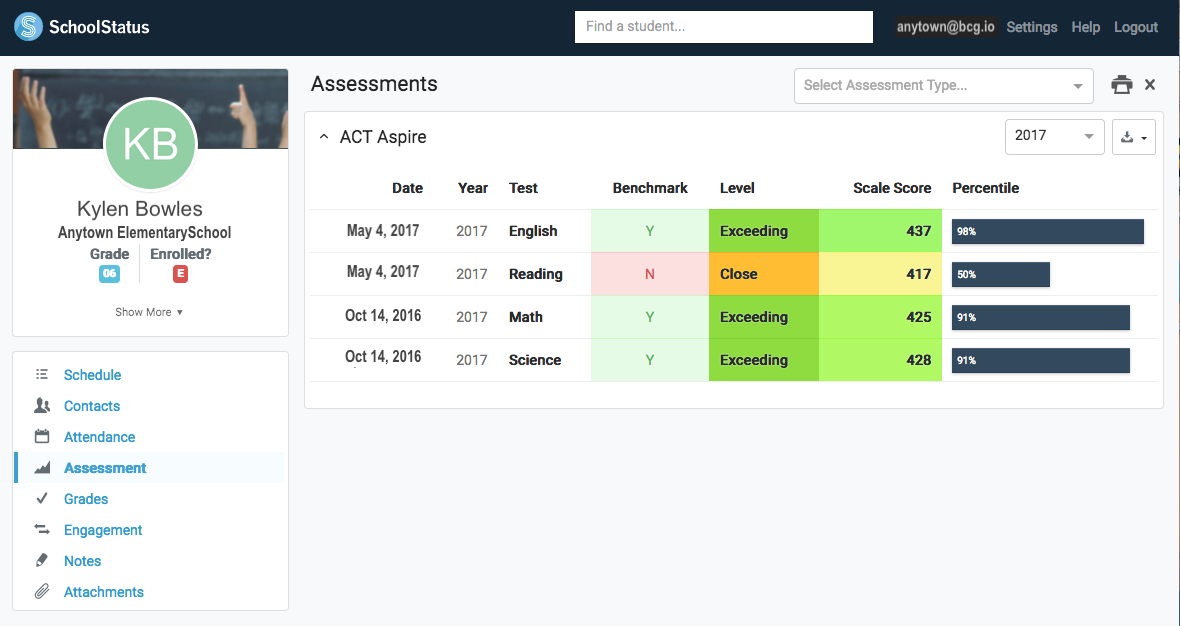
Task: Open the Help link
Action: pyautogui.click(x=1085, y=27)
